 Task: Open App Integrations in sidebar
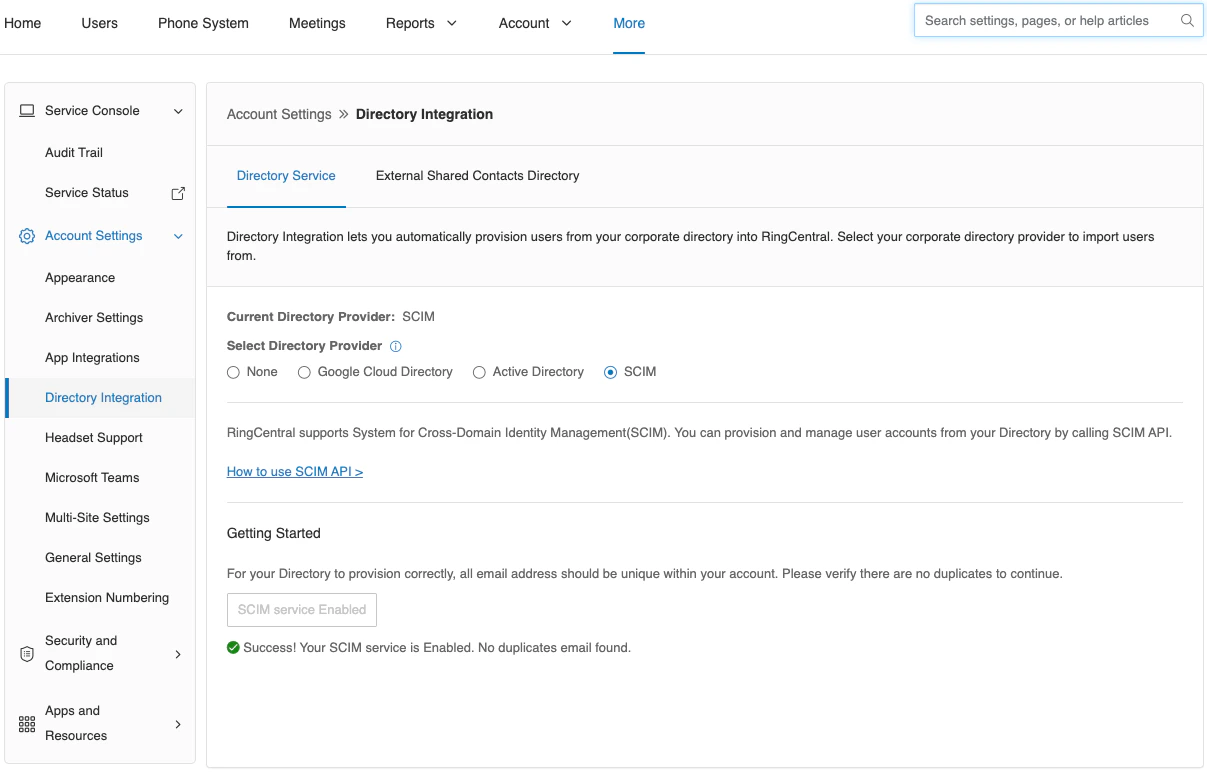[x=92, y=358]
